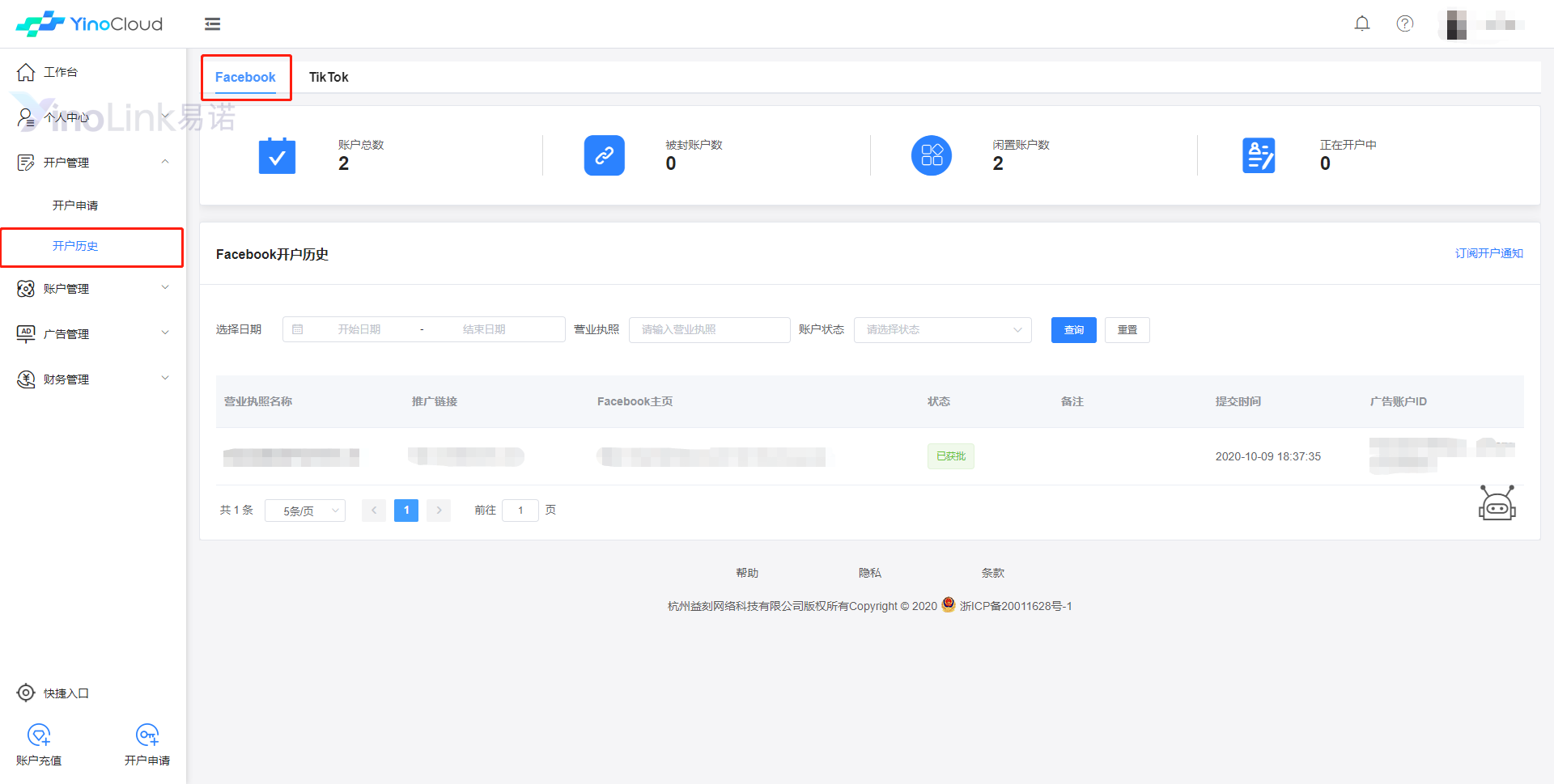Select page 1 in pagination
1554x784 pixels.
tap(406, 511)
